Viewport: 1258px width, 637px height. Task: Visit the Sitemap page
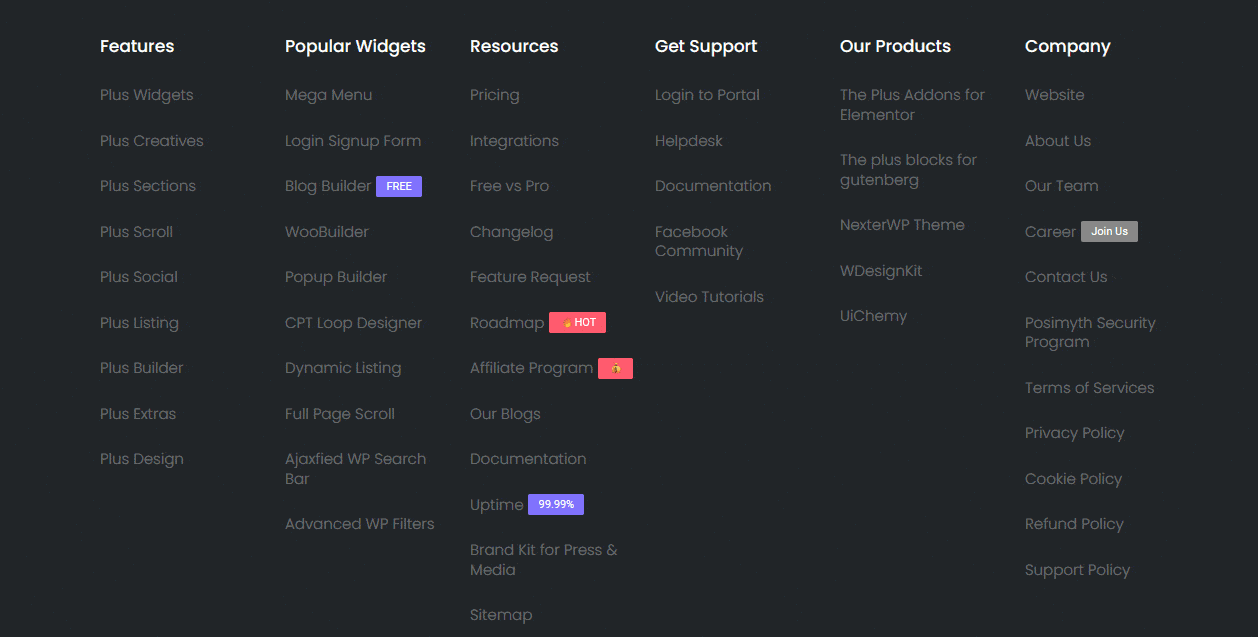point(501,614)
